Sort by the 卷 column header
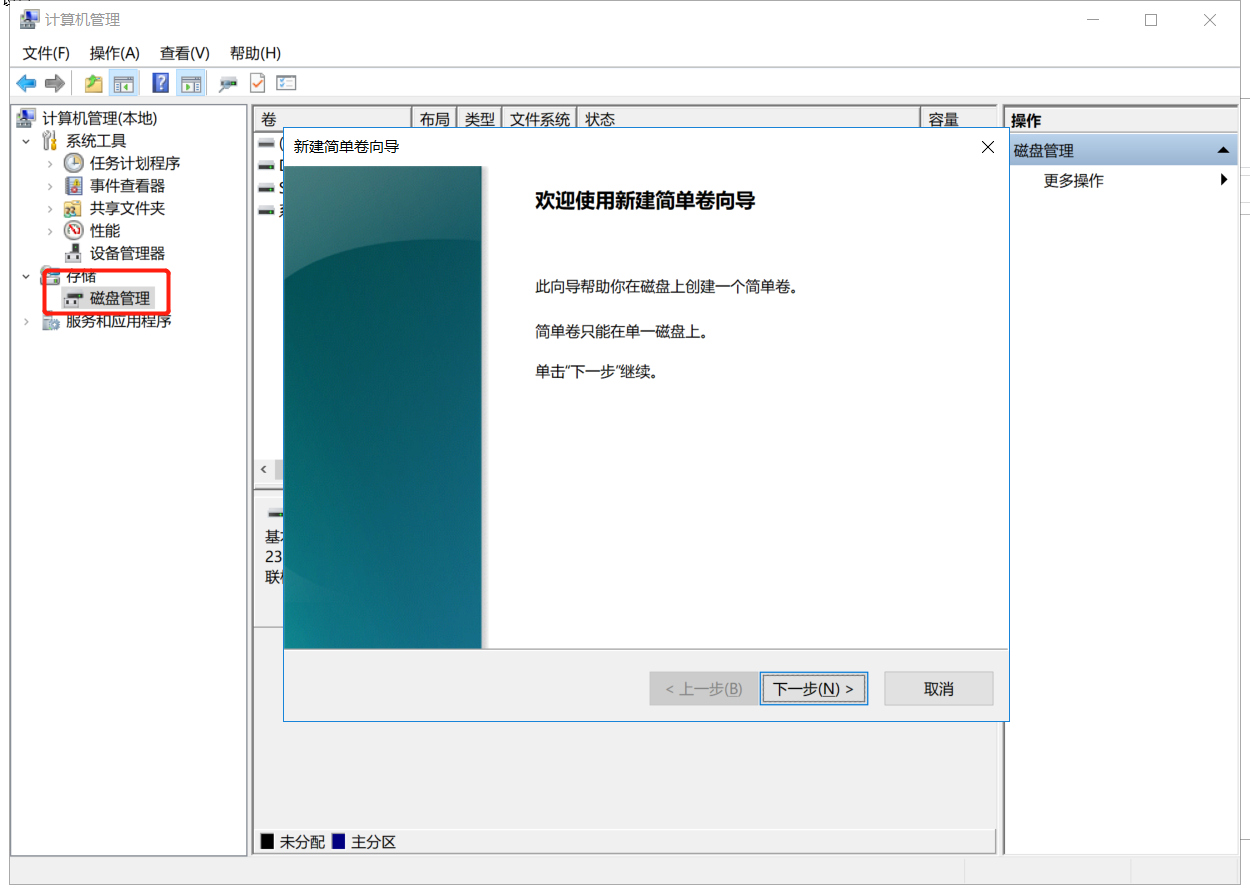The width and height of the screenshot is (1250, 894). tap(332, 119)
